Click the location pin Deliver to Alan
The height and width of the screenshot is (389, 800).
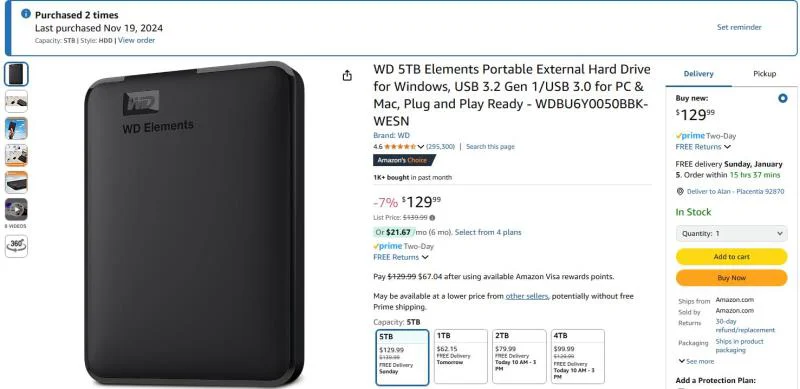tap(680, 191)
